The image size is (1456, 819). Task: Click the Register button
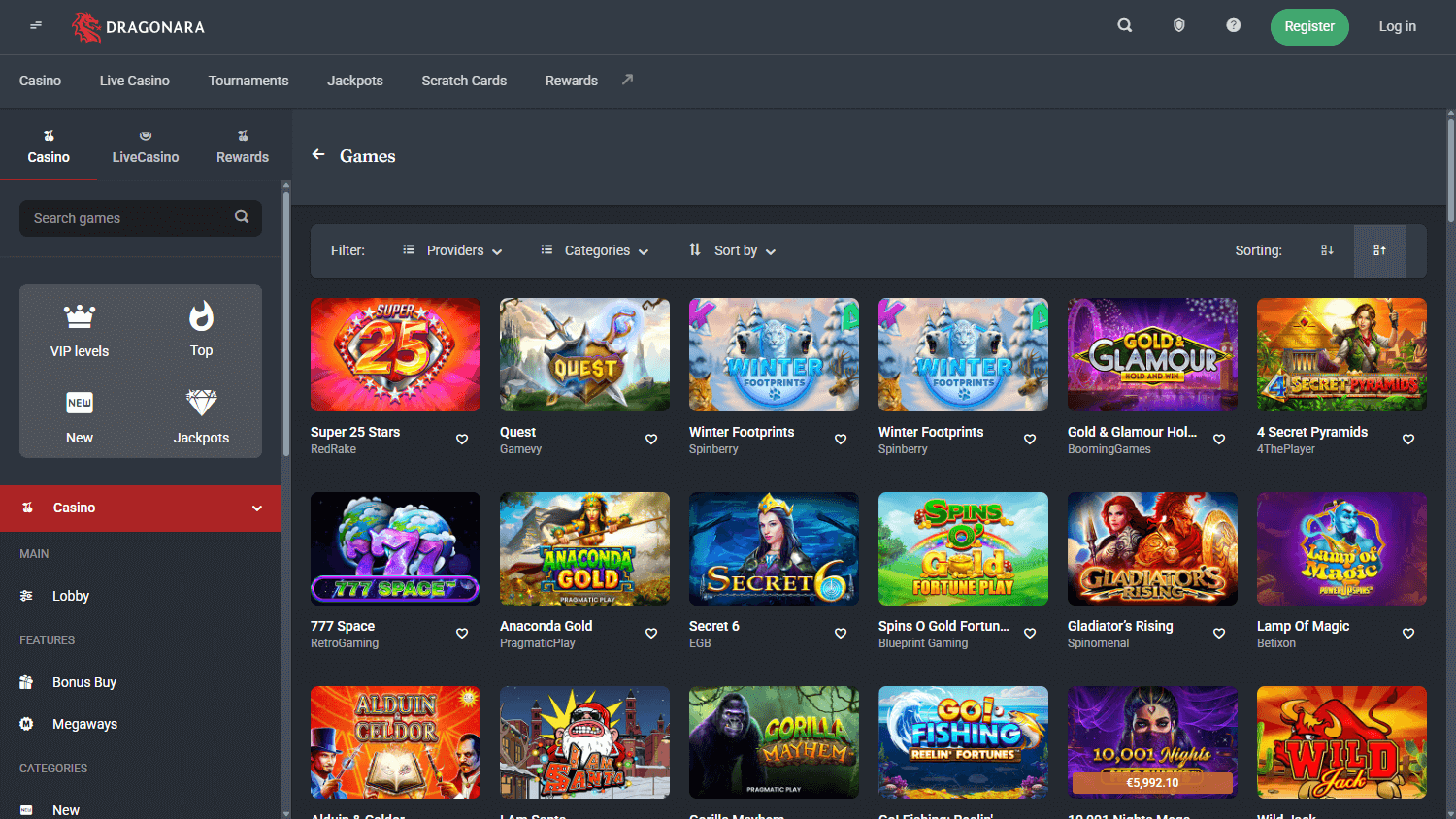pos(1309,26)
